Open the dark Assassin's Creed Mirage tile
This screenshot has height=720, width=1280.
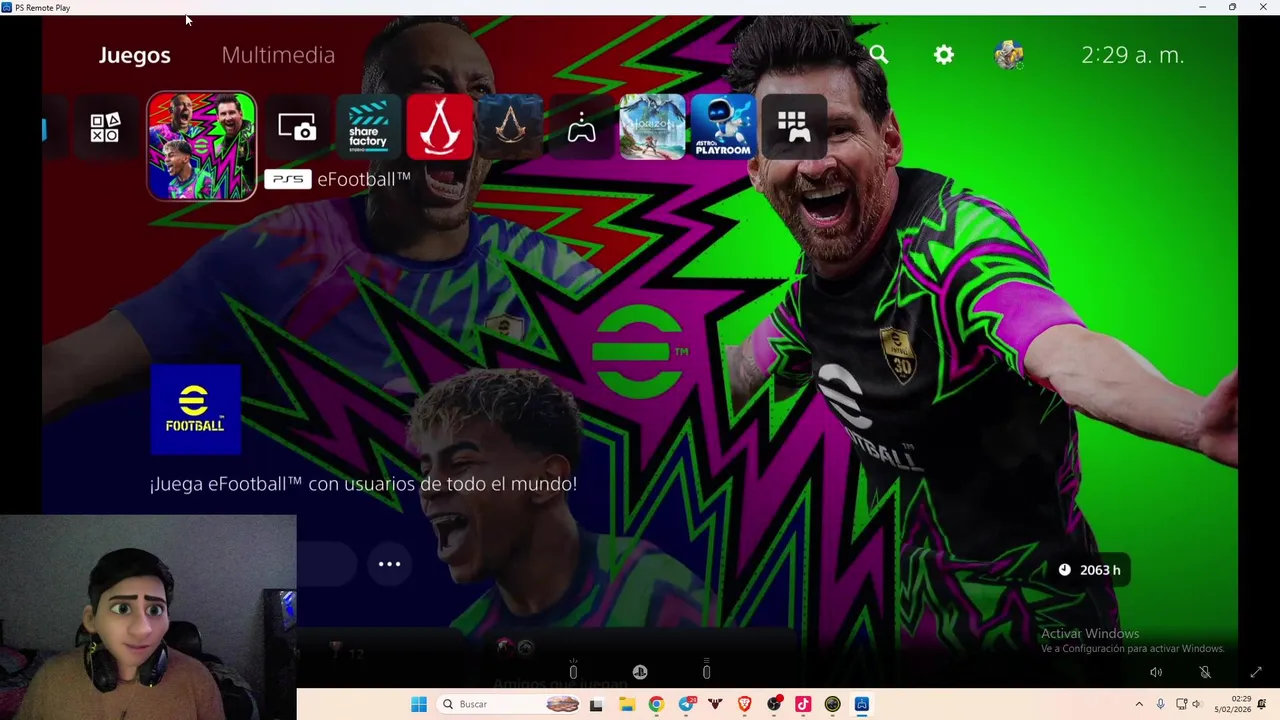pyautogui.click(x=510, y=127)
